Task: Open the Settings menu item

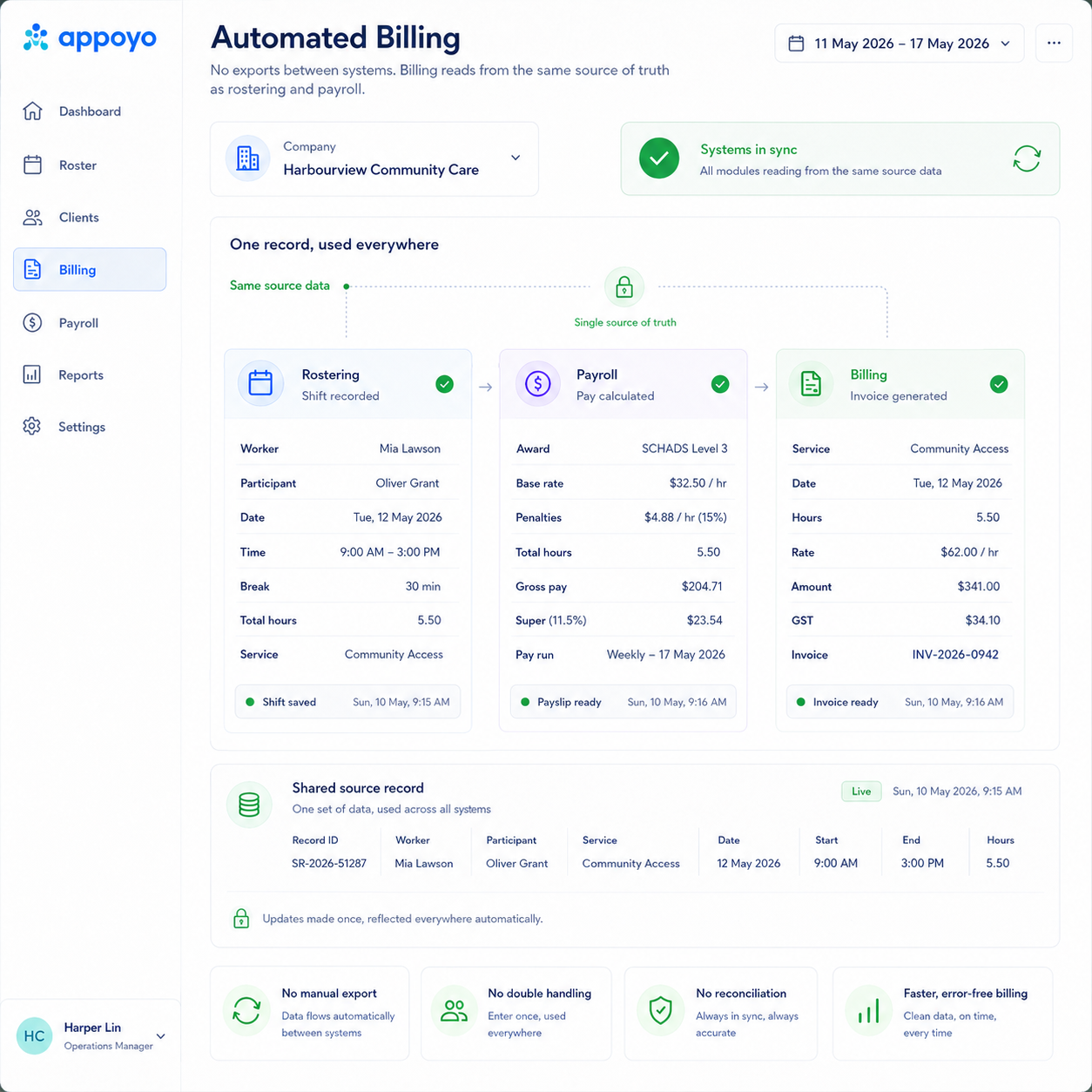Action: [x=90, y=427]
